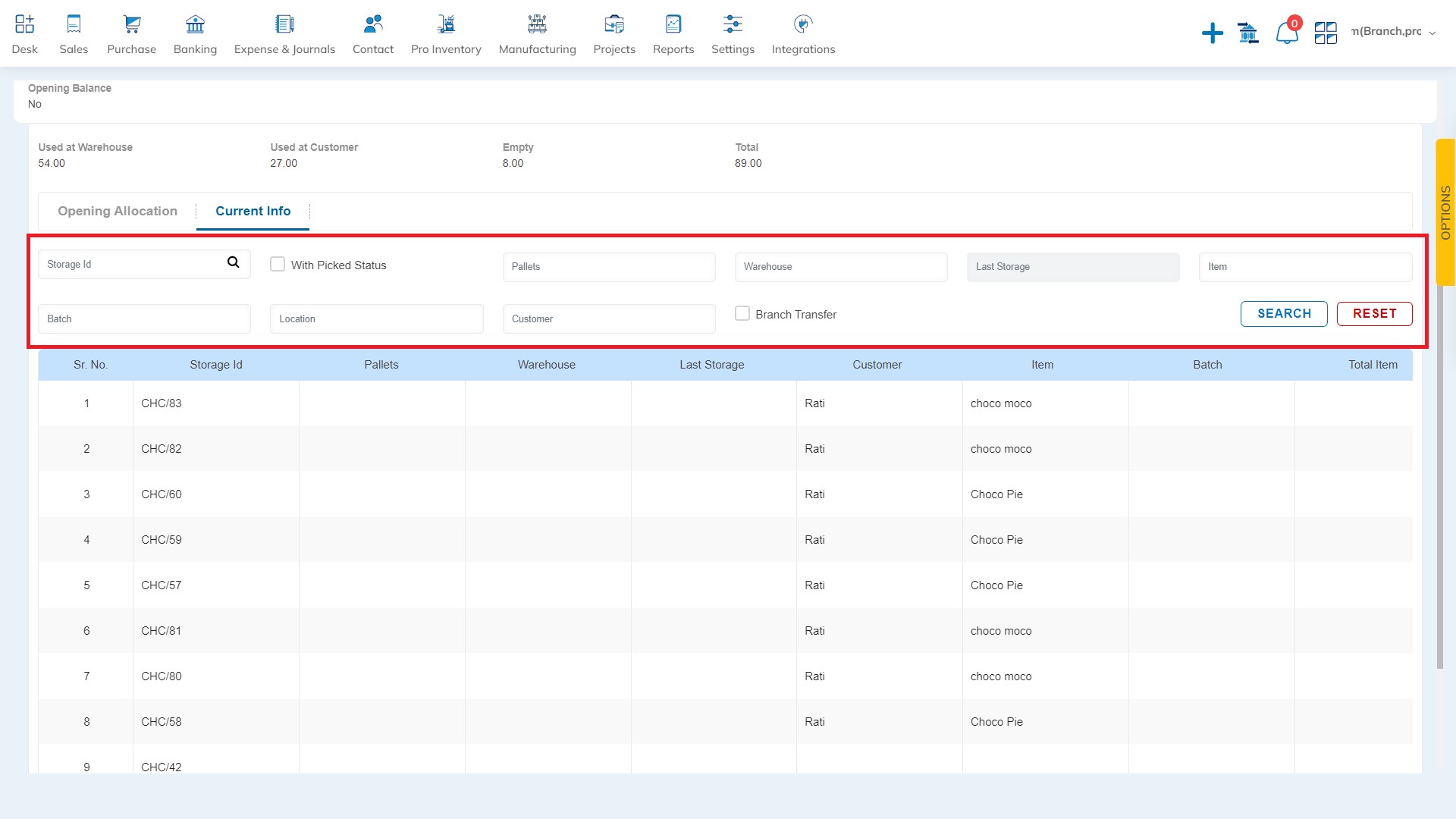Screen dimensions: 1456x819
Task: Enable Branch Transfer checkbox
Action: pyautogui.click(x=742, y=314)
